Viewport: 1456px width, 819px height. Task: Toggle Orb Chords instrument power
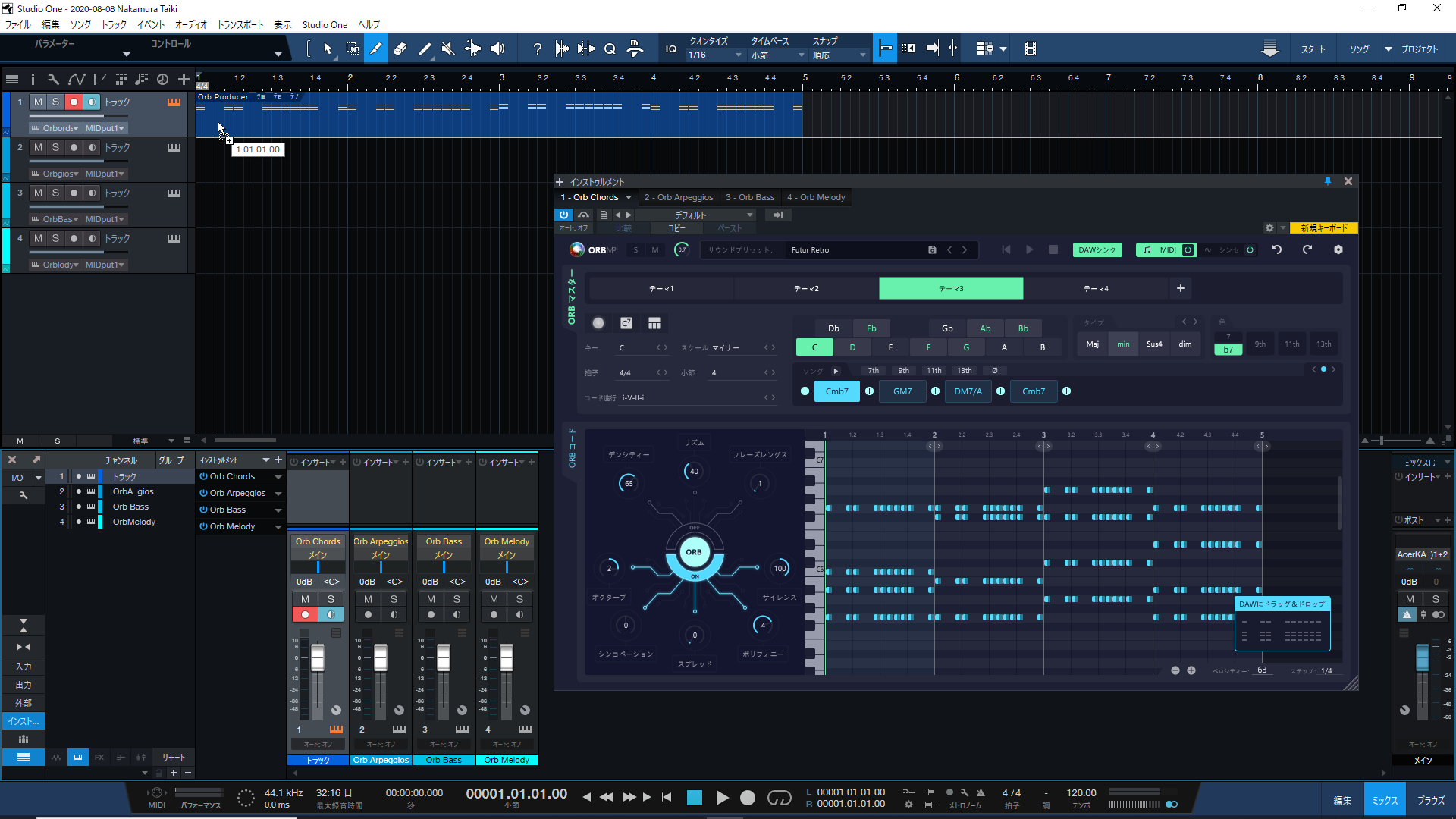203,476
